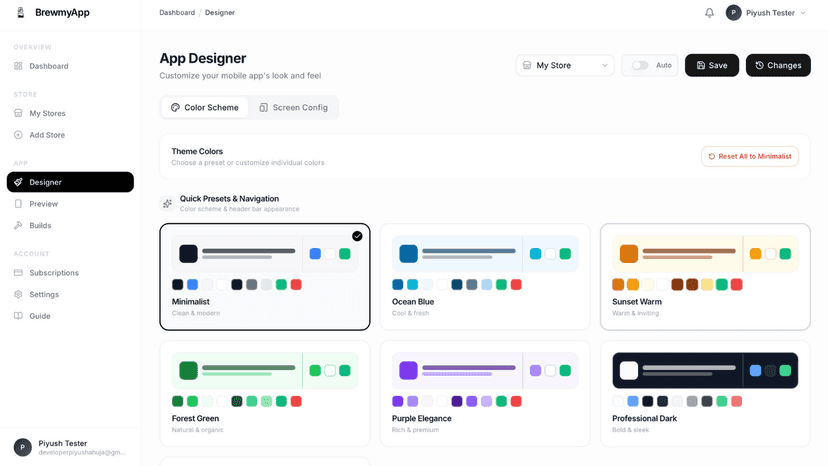The height and width of the screenshot is (466, 828).
Task: Click the Designer rocket icon
Action: [x=18, y=182]
